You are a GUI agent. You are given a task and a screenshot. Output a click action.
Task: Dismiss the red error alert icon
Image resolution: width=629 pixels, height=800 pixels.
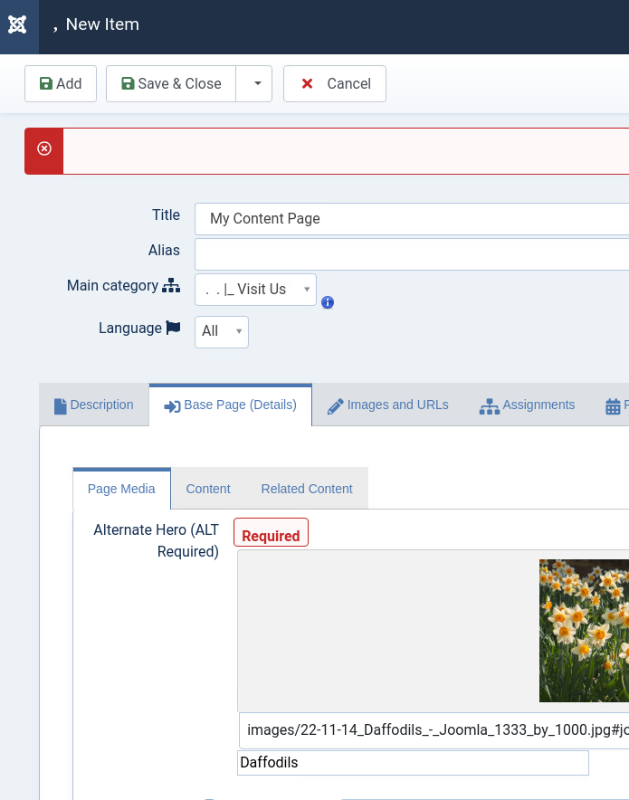[x=44, y=148]
